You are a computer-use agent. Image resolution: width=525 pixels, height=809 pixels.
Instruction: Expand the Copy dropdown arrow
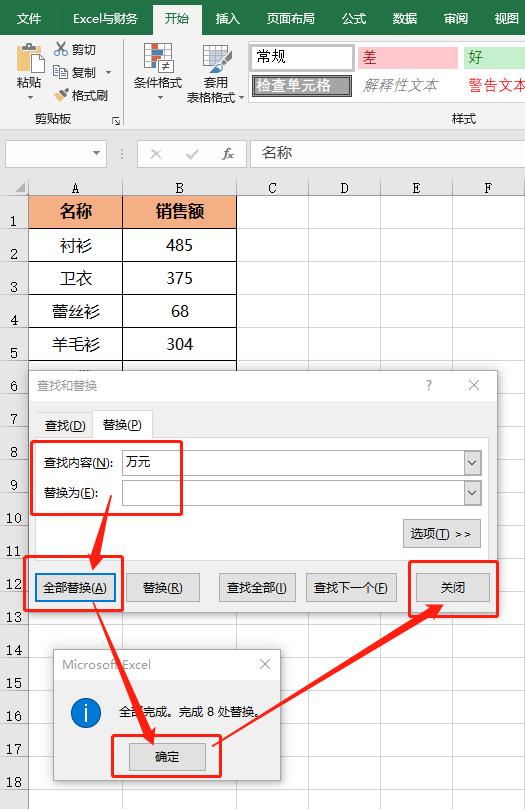point(108,72)
